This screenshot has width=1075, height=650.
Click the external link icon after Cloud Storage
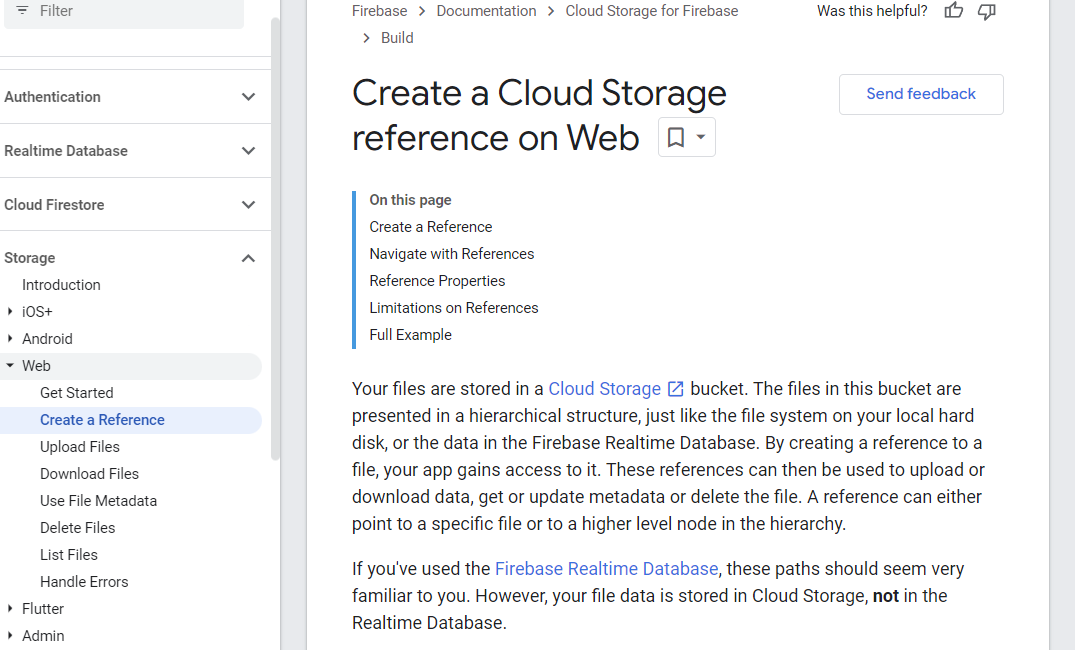coord(676,389)
